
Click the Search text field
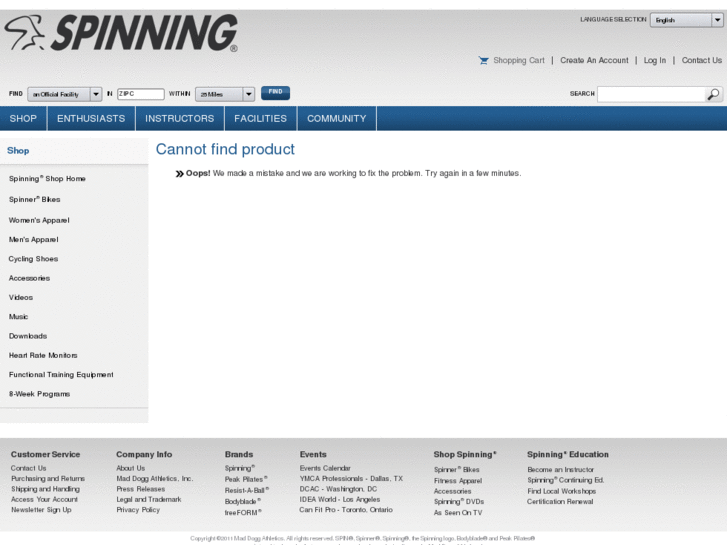point(651,94)
